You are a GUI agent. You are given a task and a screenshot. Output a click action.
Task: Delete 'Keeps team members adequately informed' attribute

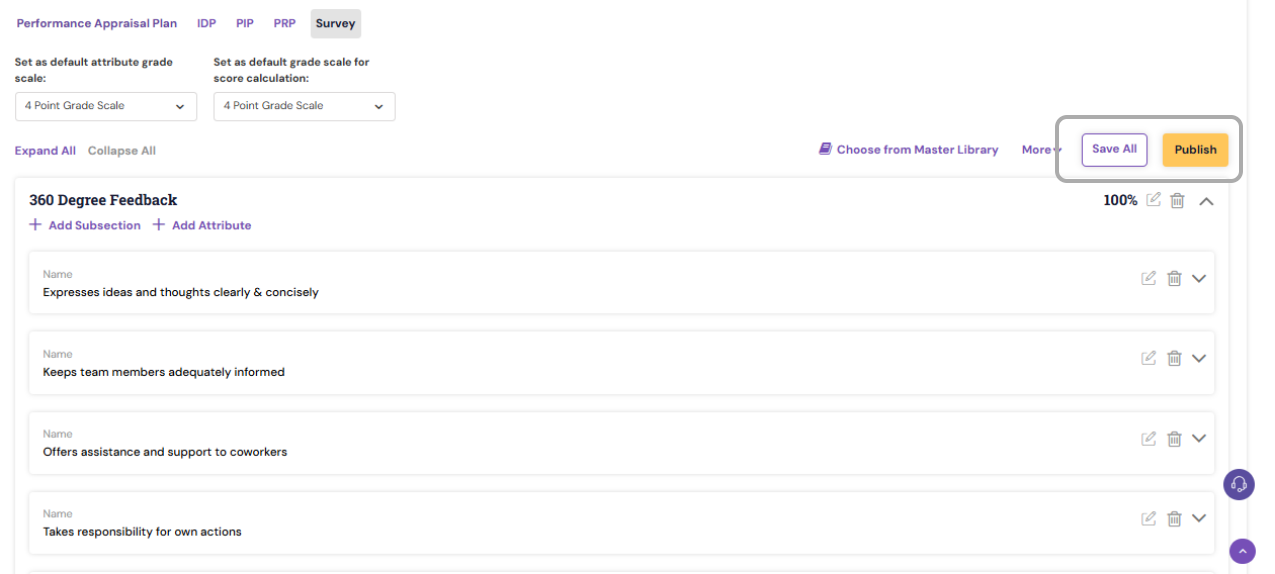1175,358
